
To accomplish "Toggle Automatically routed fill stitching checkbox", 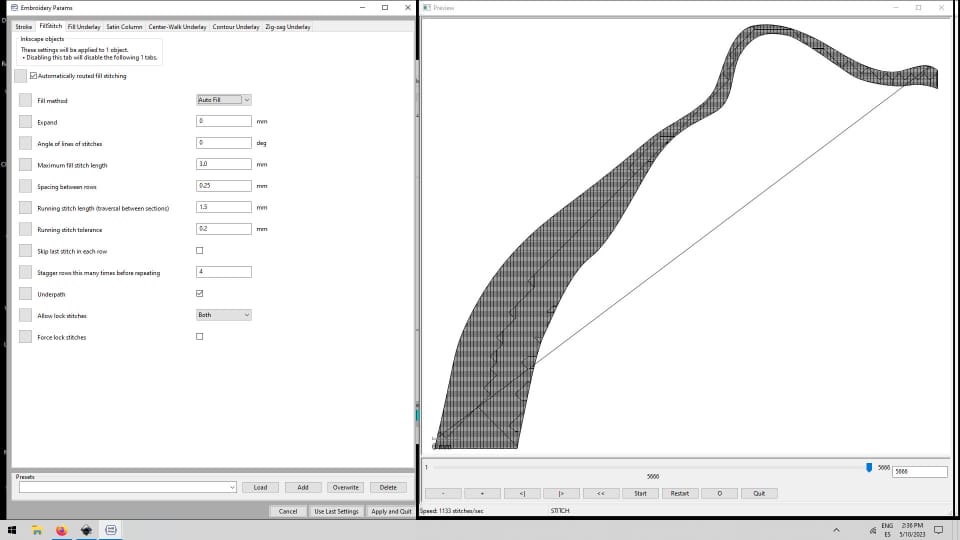I will point(33,76).
